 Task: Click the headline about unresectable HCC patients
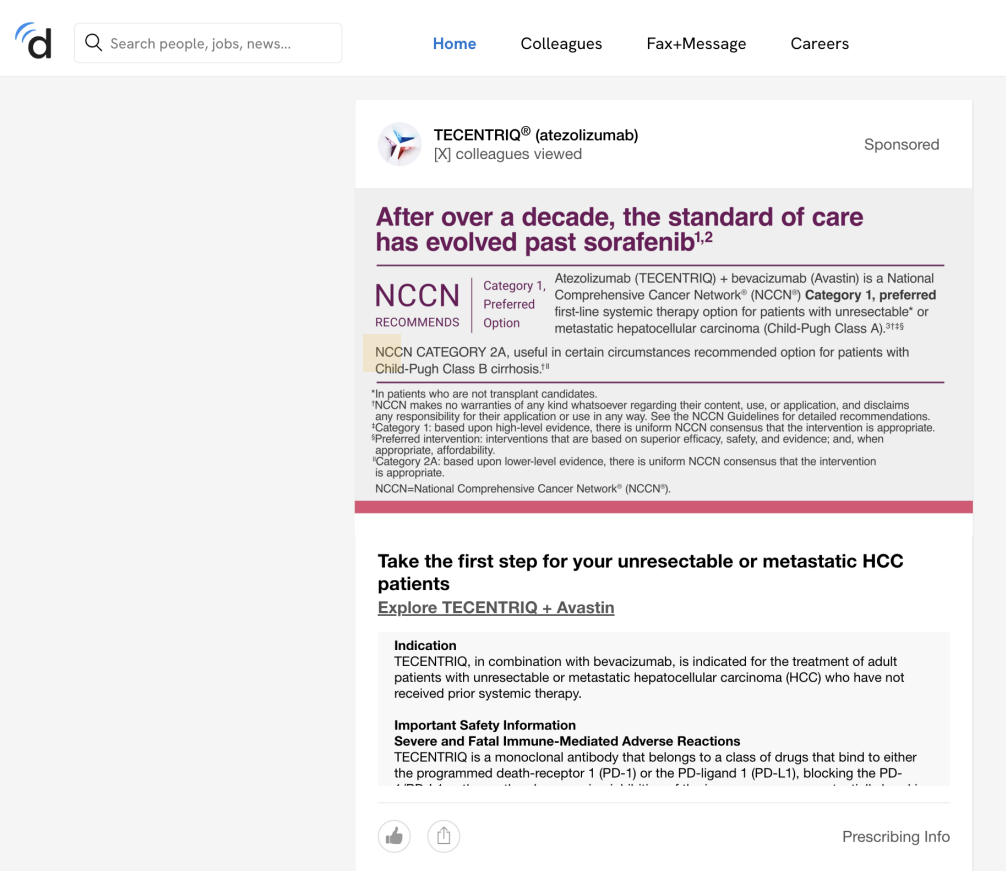pyautogui.click(x=640, y=572)
